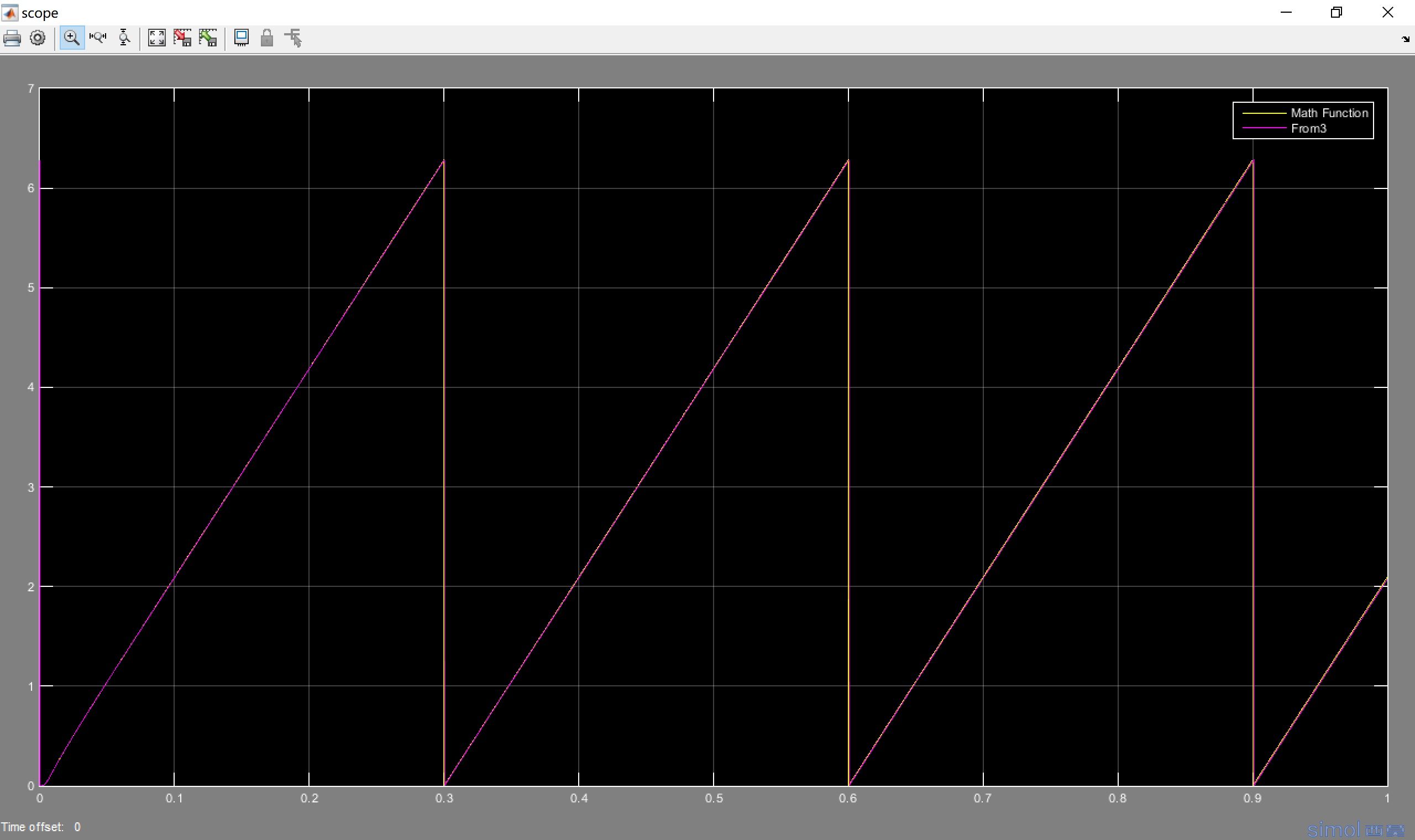Click y-axis tick label 7
The height and width of the screenshot is (840, 1415).
point(30,88)
